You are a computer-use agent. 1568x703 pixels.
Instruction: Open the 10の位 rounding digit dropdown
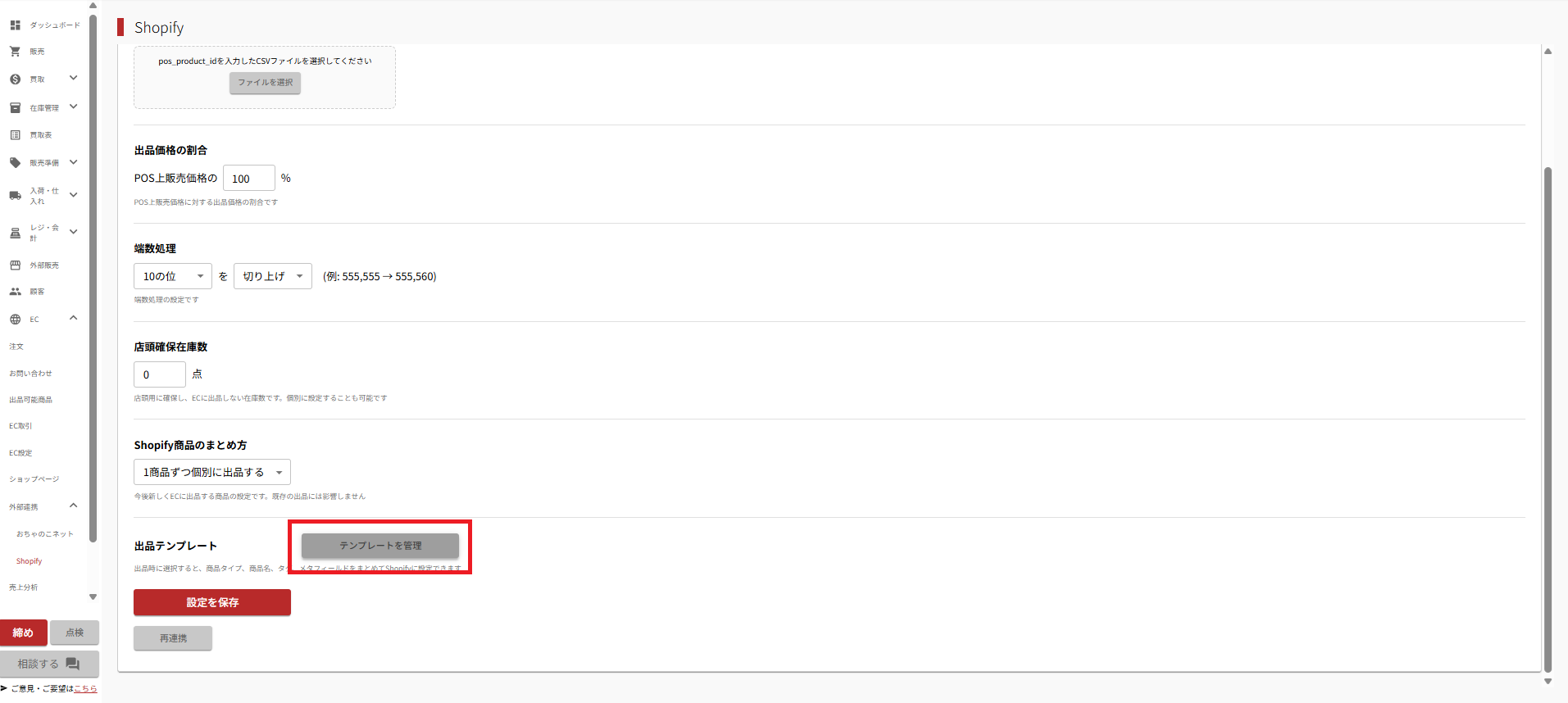[x=173, y=276]
